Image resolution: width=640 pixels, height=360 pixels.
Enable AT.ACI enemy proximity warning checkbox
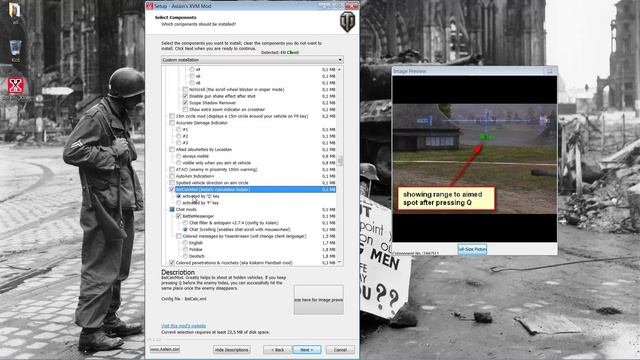(172, 169)
